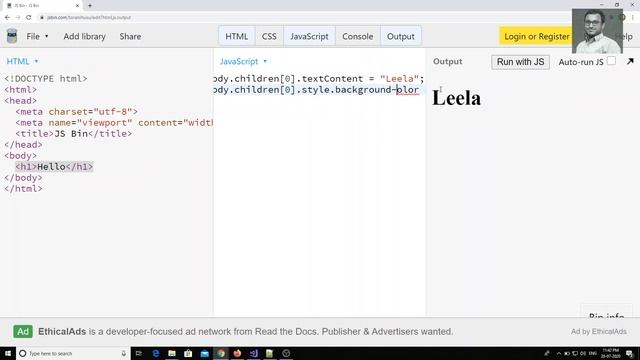Open the Chrome three-dot menu

633,17
